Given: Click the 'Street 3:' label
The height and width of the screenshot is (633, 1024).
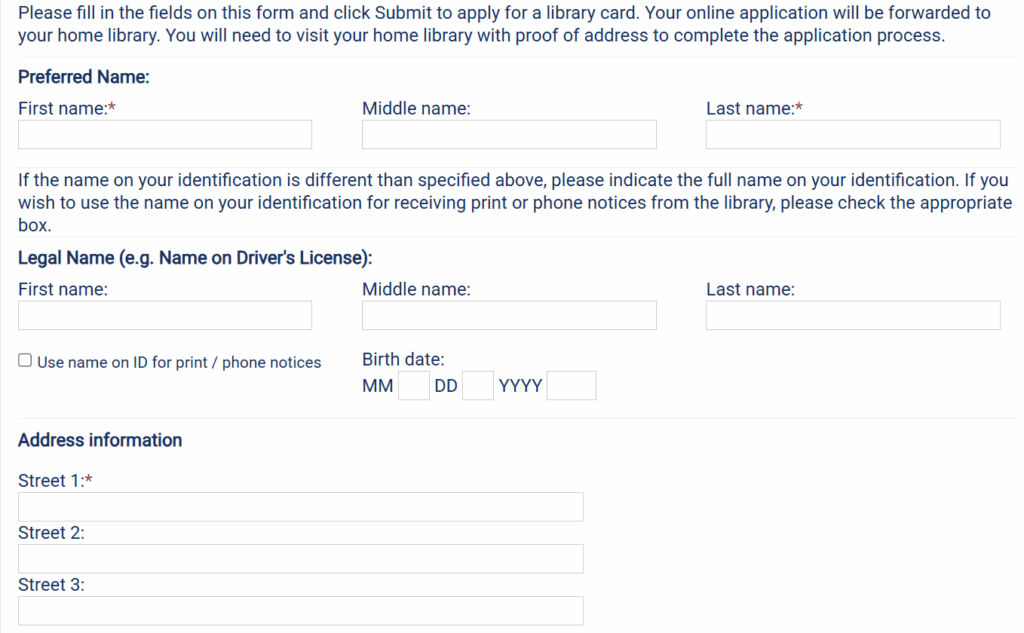Looking at the screenshot, I should tap(51, 585).
